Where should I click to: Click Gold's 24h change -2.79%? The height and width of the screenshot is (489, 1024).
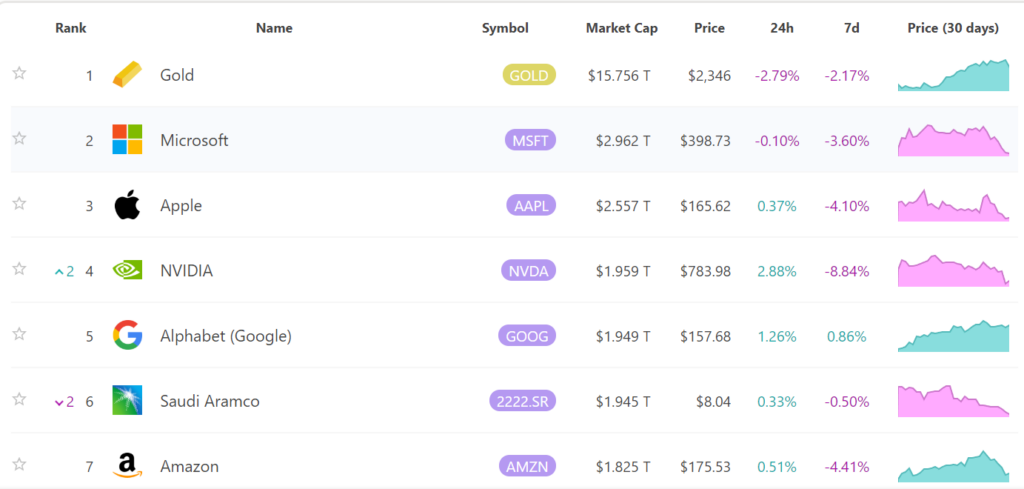(777, 76)
